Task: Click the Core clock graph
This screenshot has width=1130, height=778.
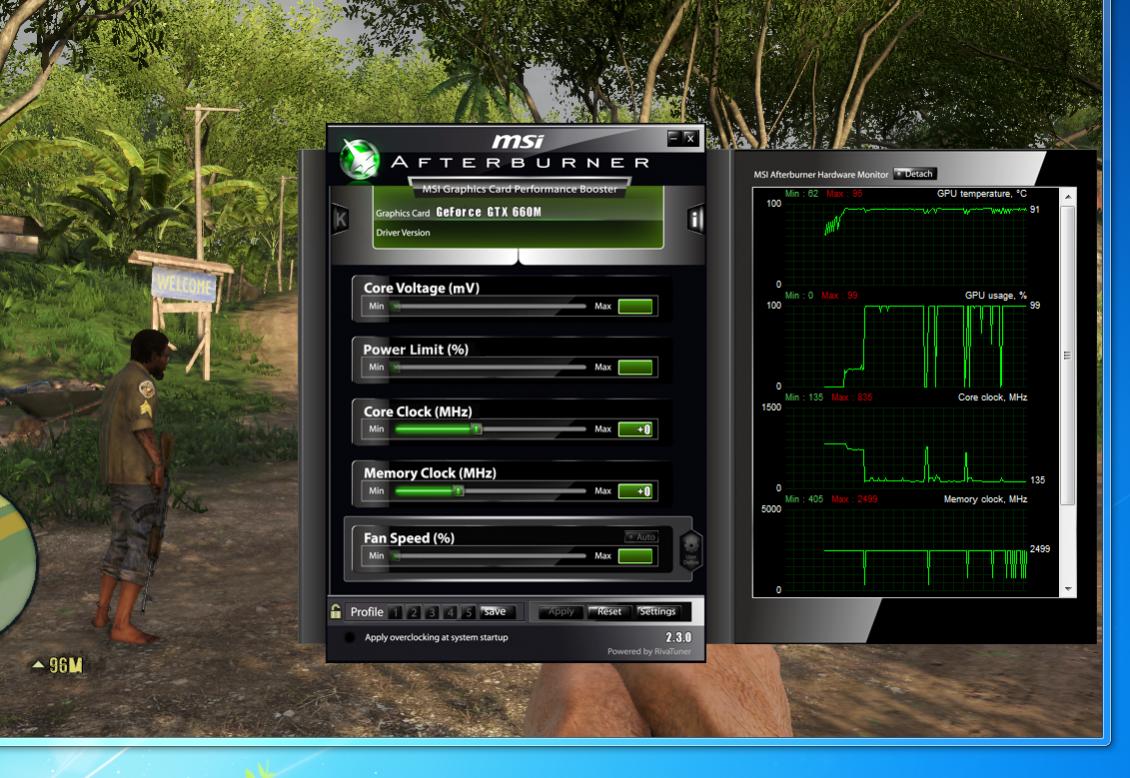Action: tap(906, 447)
